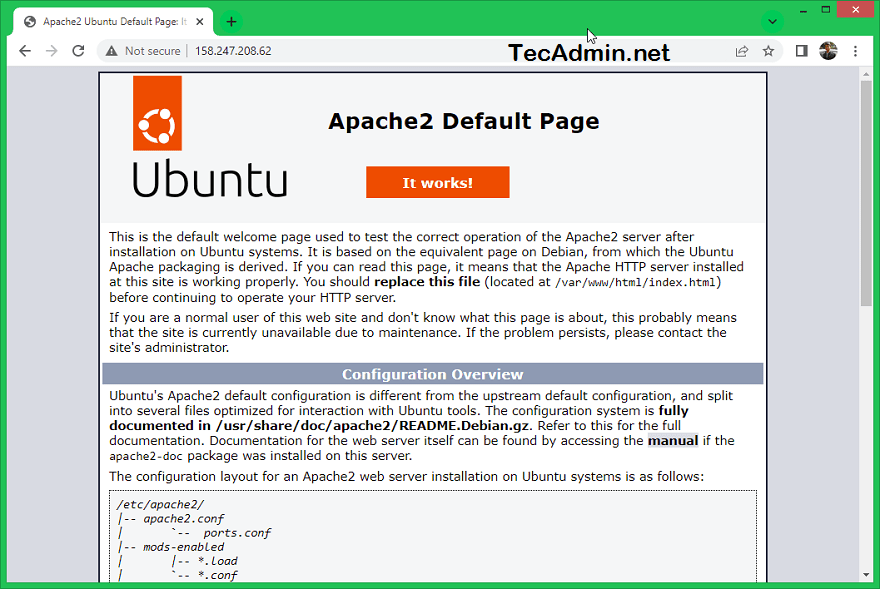
Task: Open the "manual" link in the documentation paragraph
Action: click(673, 441)
